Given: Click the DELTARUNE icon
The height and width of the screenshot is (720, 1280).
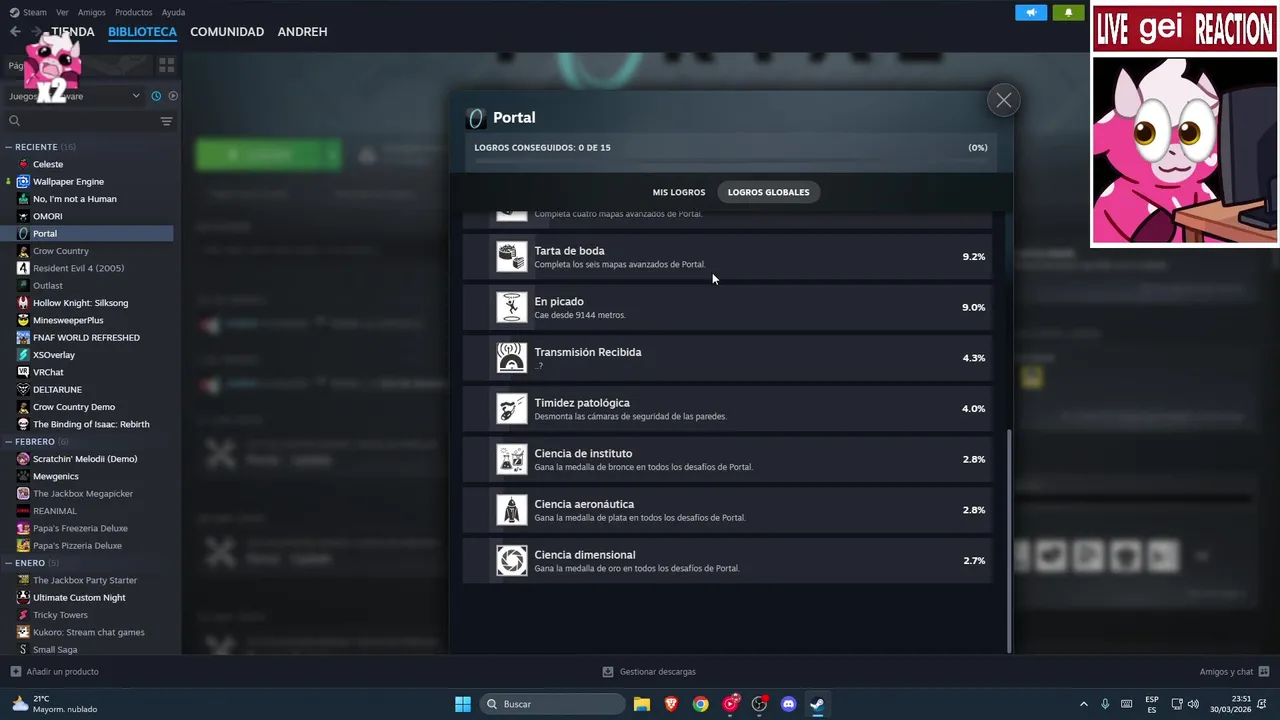Looking at the screenshot, I should 23,389.
